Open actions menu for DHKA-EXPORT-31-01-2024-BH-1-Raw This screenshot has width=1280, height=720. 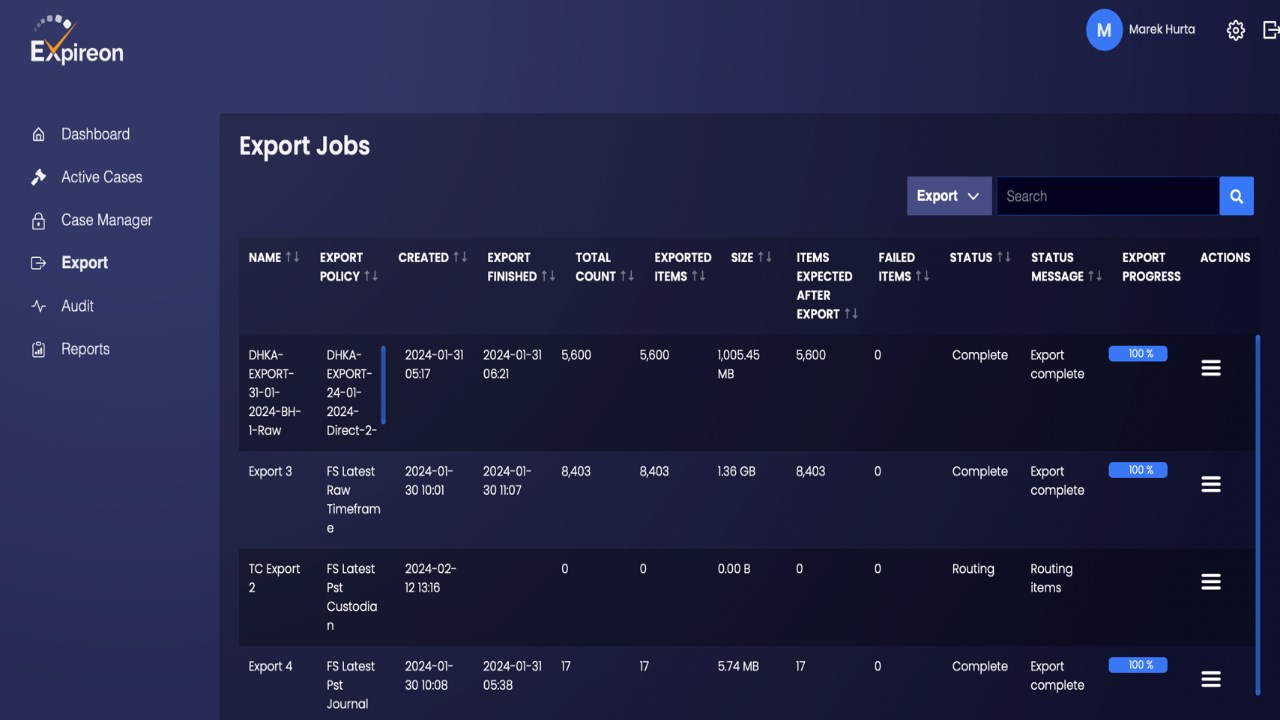coord(1211,368)
